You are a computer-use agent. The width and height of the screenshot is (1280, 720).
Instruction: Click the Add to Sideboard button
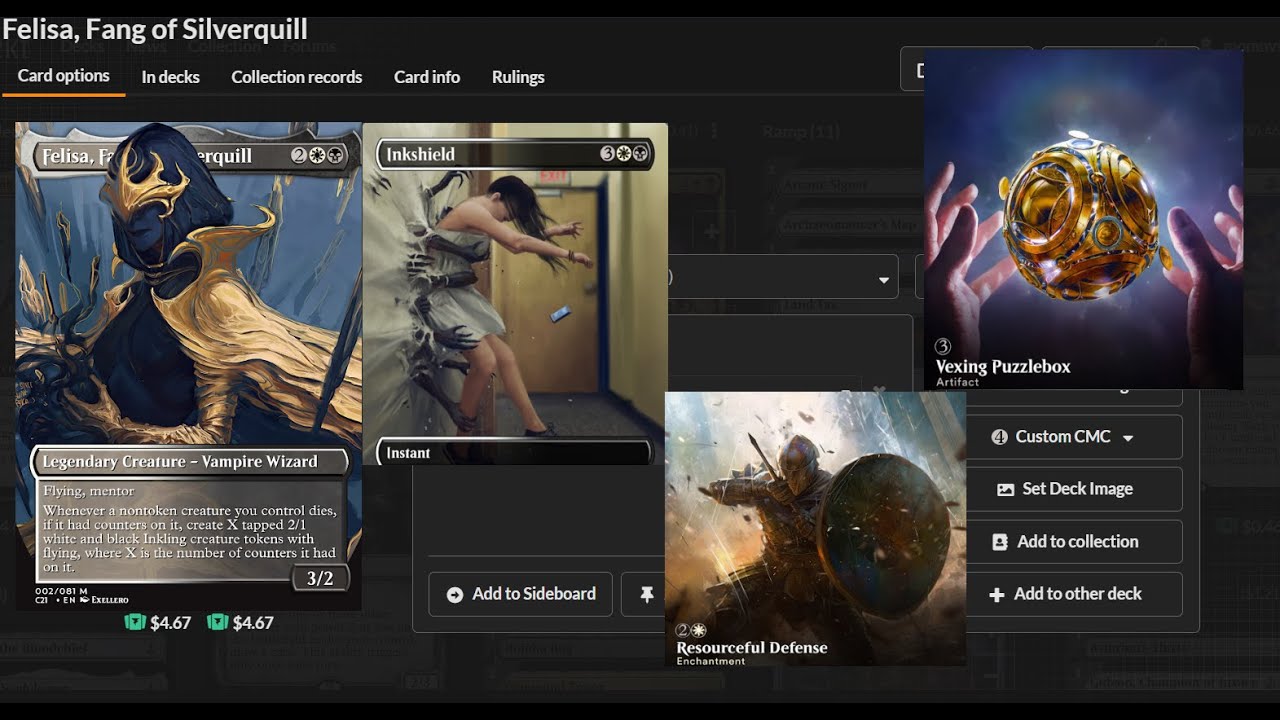tap(520, 594)
